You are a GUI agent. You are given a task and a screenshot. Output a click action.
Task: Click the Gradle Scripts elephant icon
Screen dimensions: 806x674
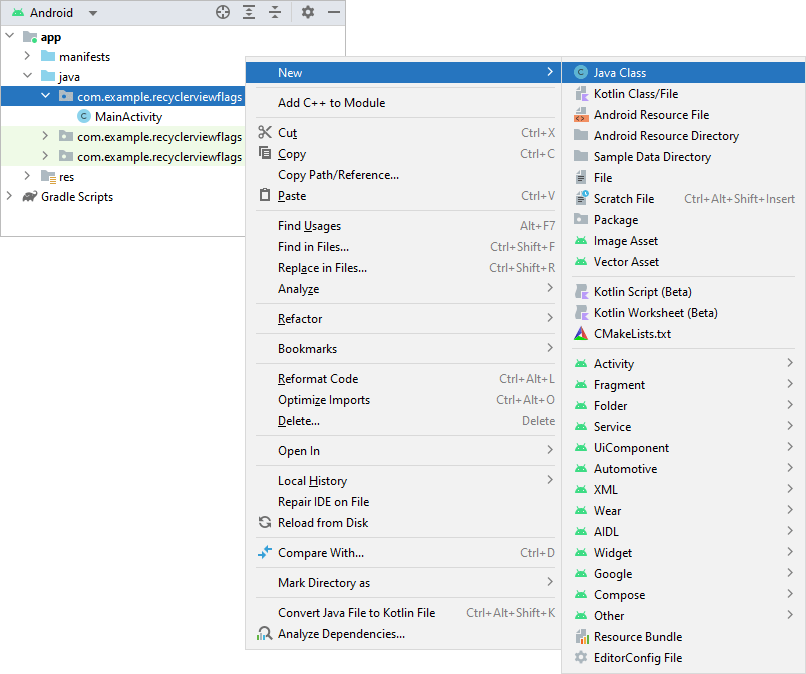pyautogui.click(x=30, y=196)
